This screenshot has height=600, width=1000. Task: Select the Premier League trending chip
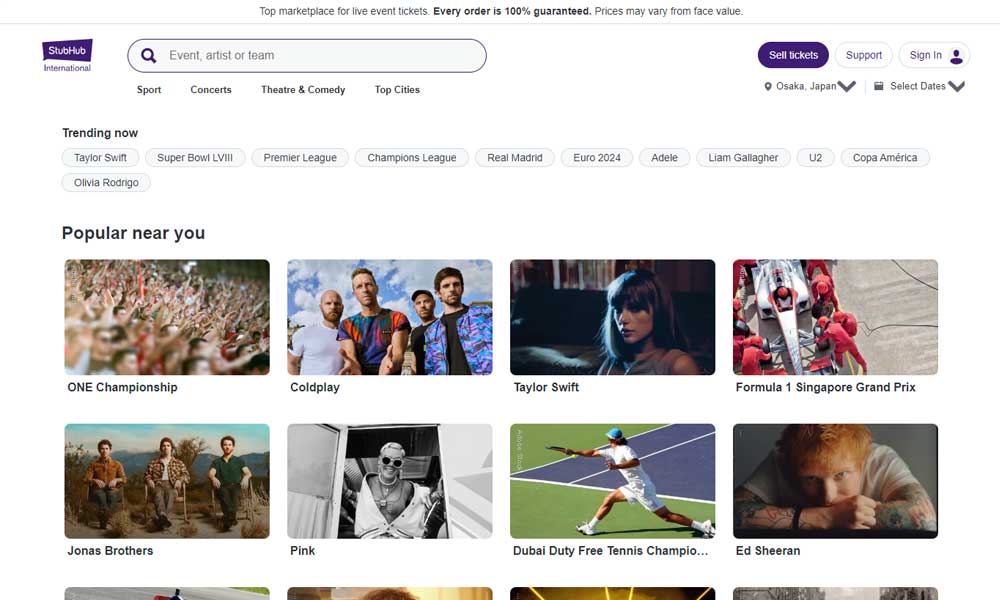pos(300,157)
